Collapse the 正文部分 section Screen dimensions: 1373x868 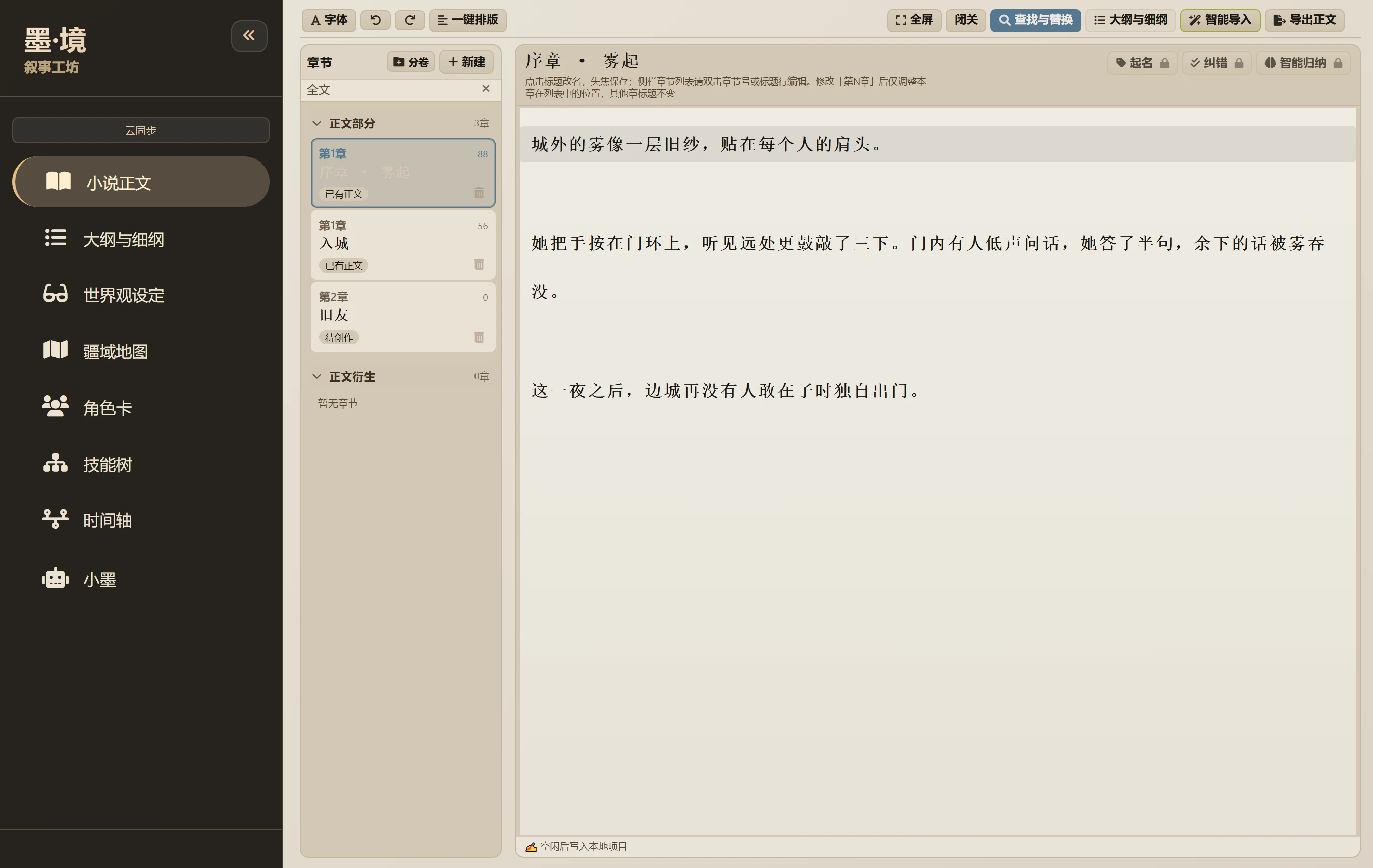tap(317, 123)
